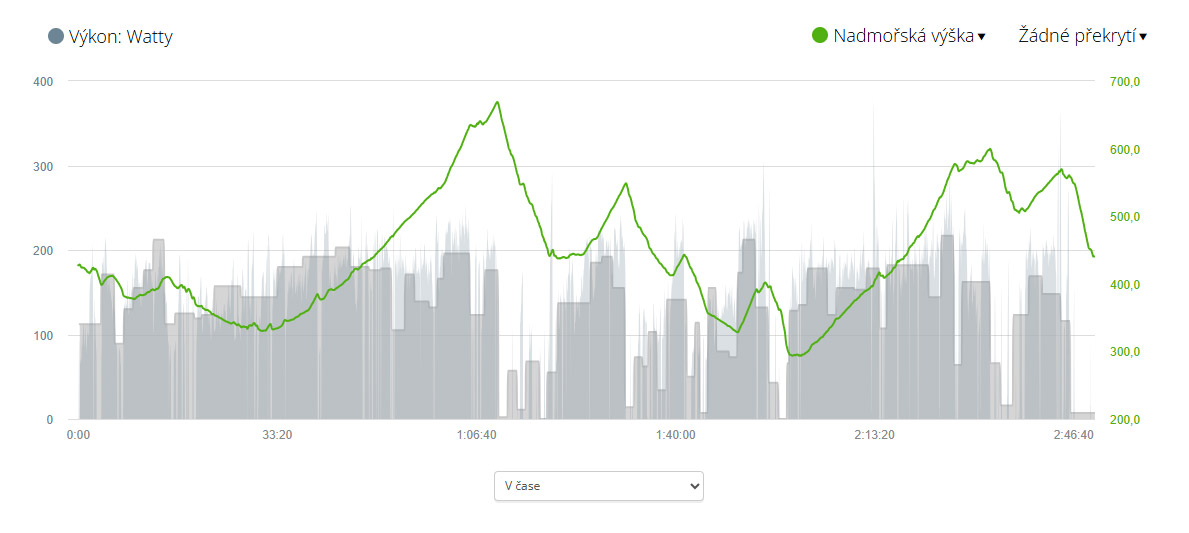The height and width of the screenshot is (533, 1189).
Task: Click the 1:06:40 time axis label
Action: point(477,435)
